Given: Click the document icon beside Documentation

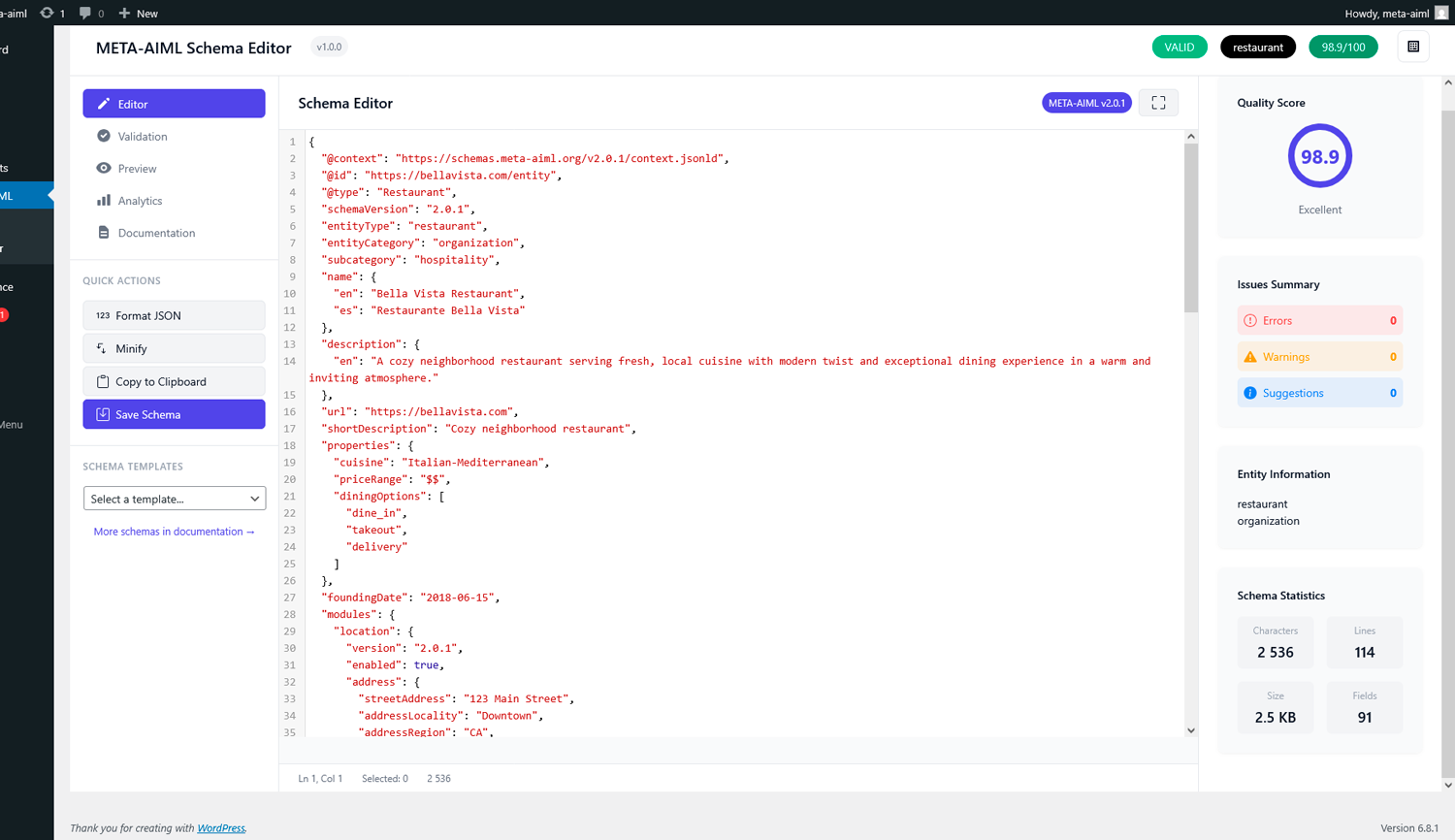Looking at the screenshot, I should click(104, 233).
